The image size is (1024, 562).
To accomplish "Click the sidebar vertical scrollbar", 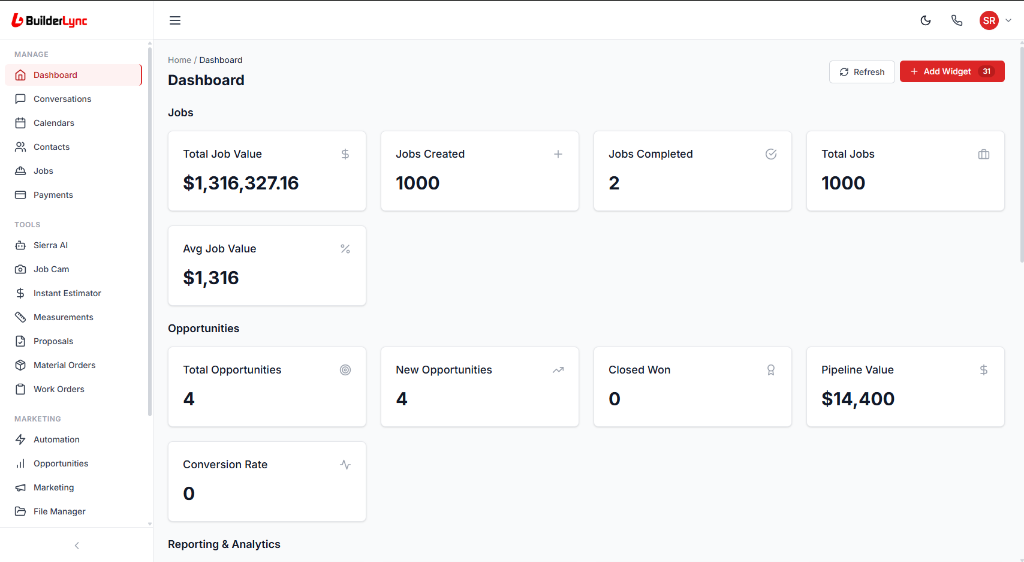I will tap(150, 232).
